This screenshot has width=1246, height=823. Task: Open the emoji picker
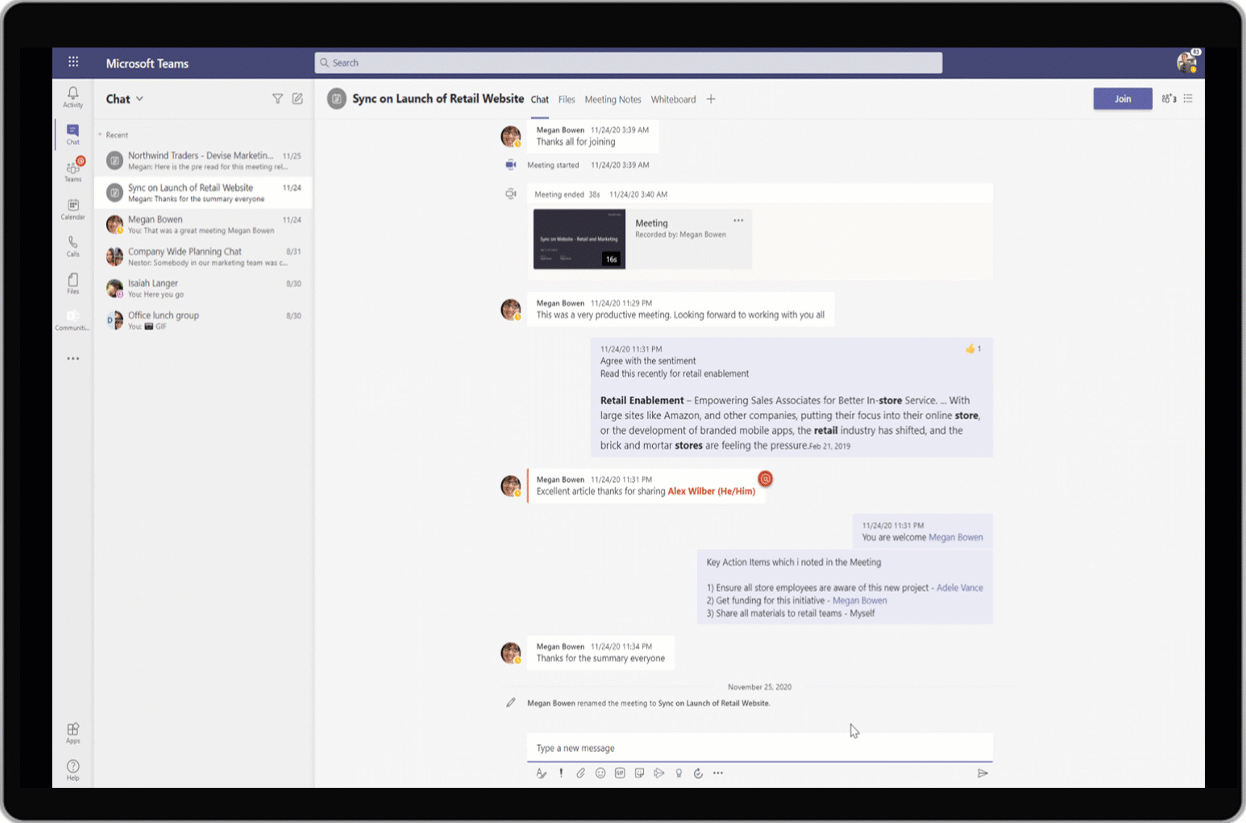(600, 773)
